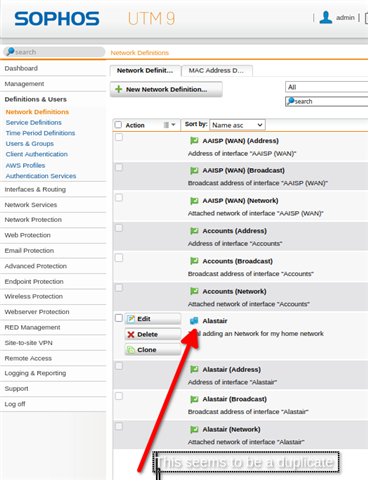This screenshot has height=480, width=368.
Task: Click the interface icon of AAISP (WAN) (Address)
Action: [x=194, y=141]
